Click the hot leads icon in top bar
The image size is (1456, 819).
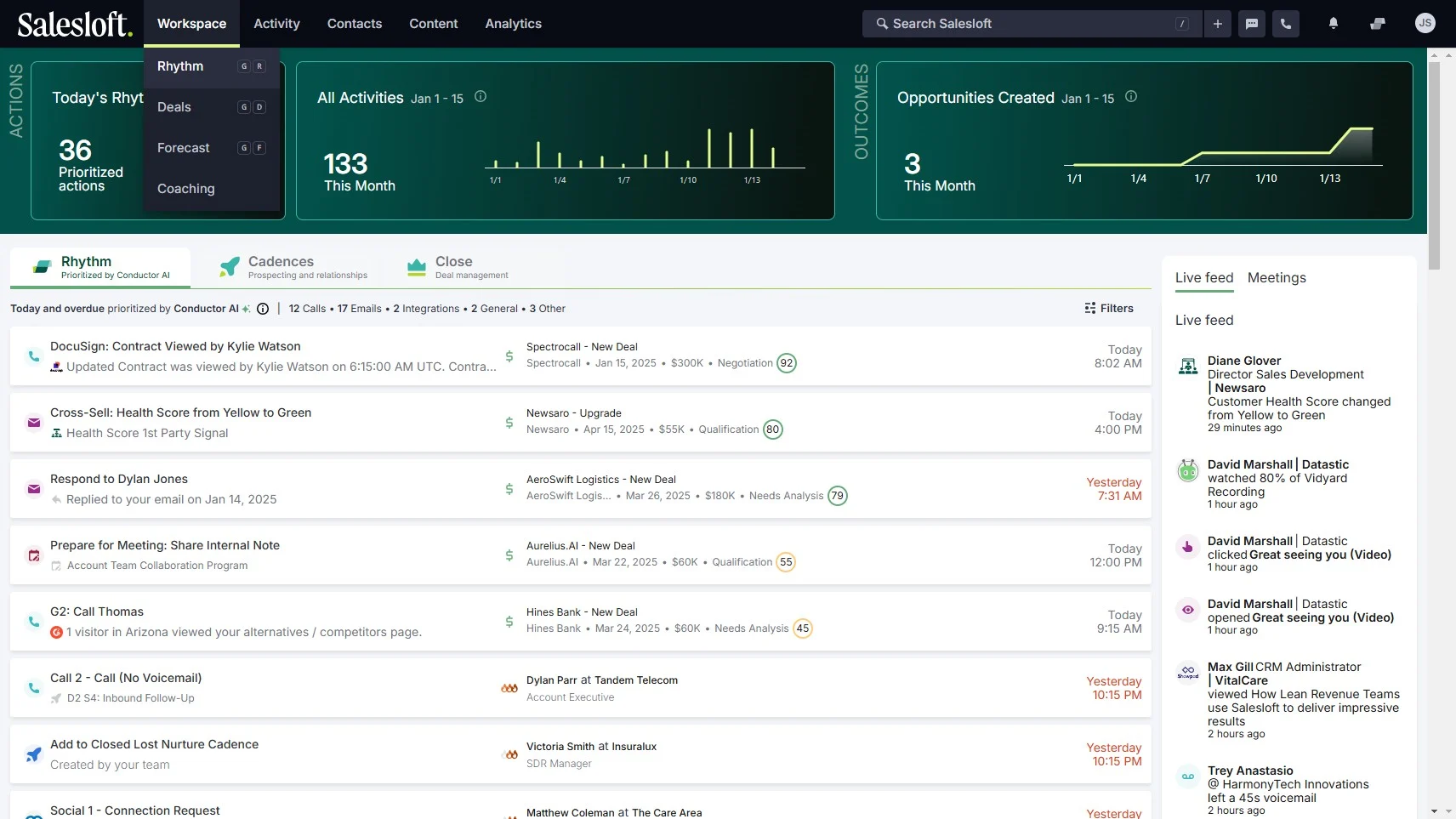(1378, 24)
